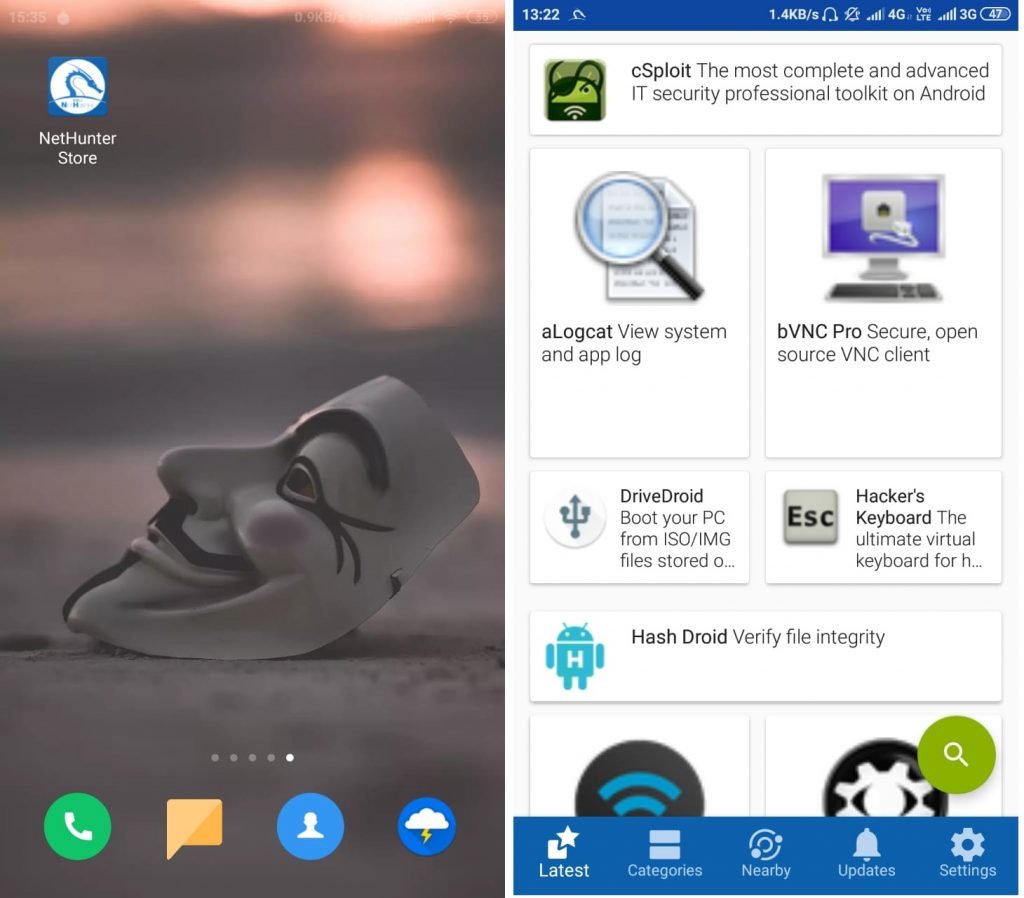This screenshot has height=898, width=1024.
Task: Tap 'Hash Droid Verify file integrity' text
Action: click(758, 637)
